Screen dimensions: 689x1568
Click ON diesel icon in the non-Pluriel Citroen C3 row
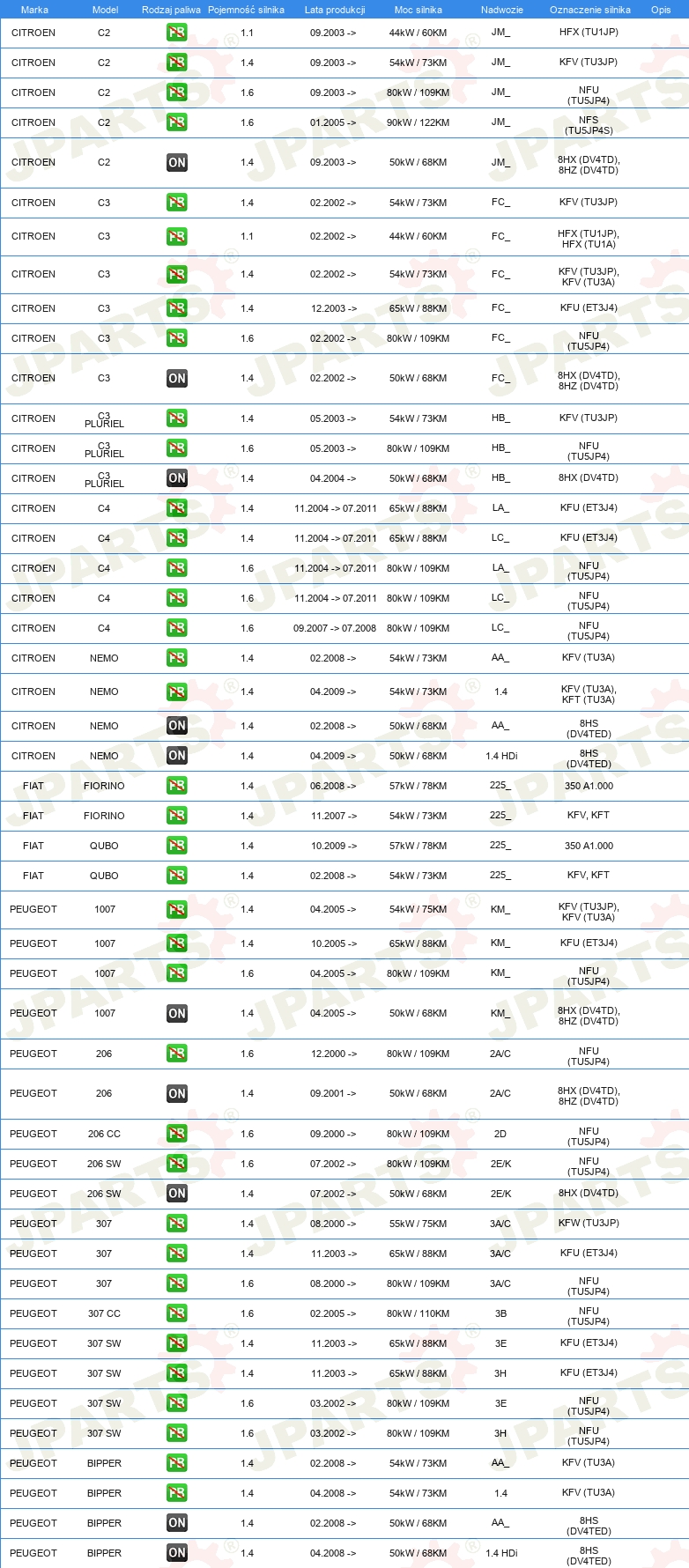(x=177, y=379)
